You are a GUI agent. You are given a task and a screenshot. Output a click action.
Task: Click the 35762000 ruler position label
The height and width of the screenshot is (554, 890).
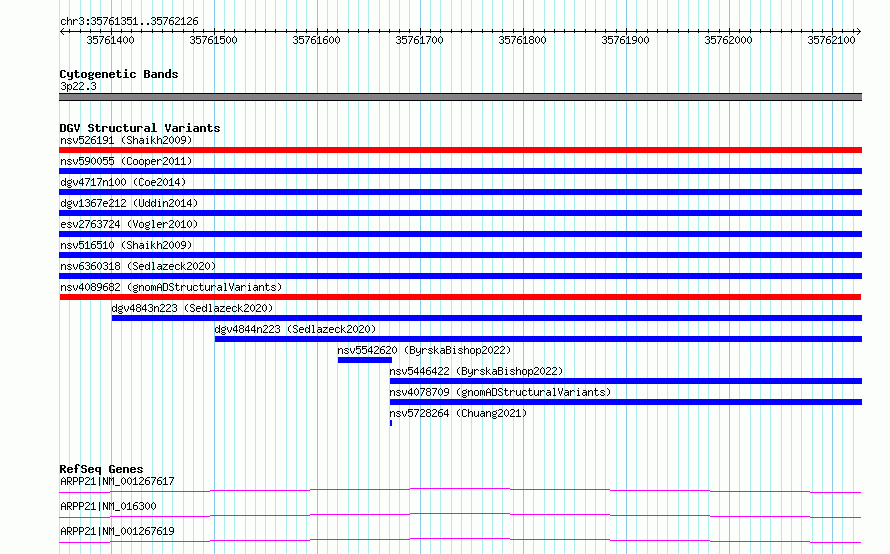point(728,40)
